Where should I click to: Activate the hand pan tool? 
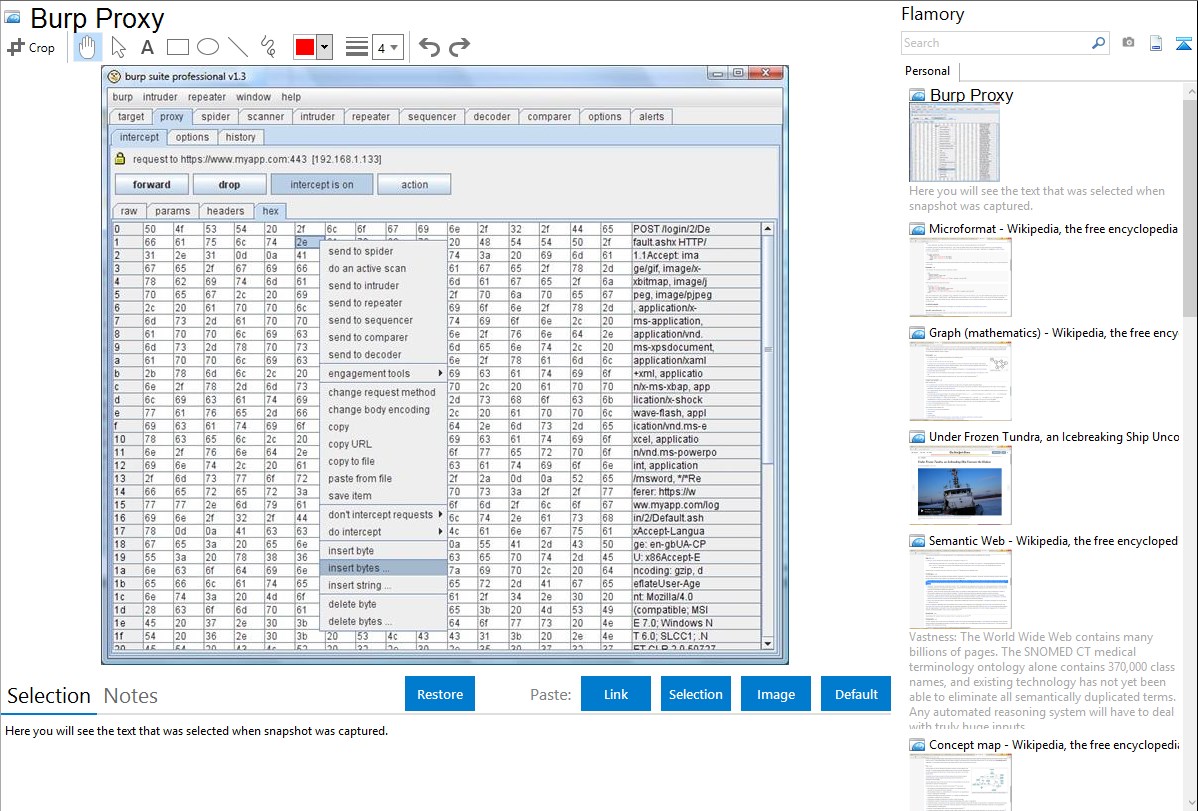(x=88, y=47)
